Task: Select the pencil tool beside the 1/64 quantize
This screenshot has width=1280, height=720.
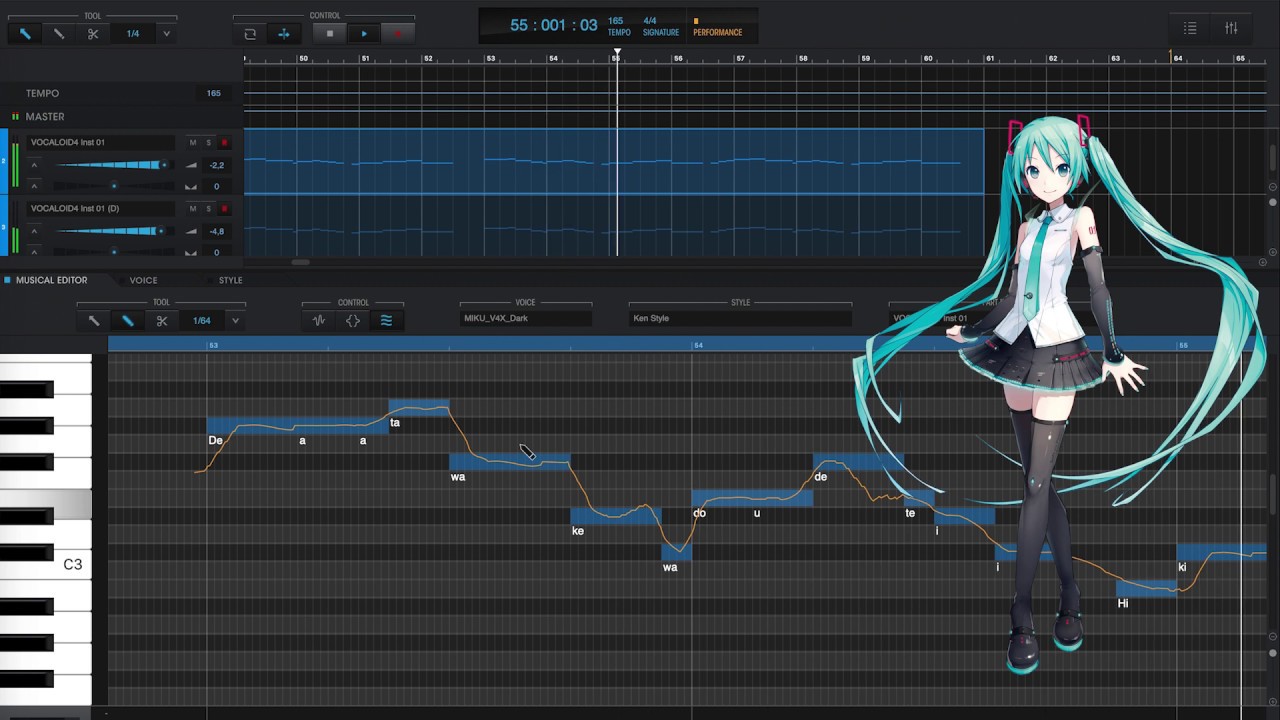Action: (x=128, y=321)
